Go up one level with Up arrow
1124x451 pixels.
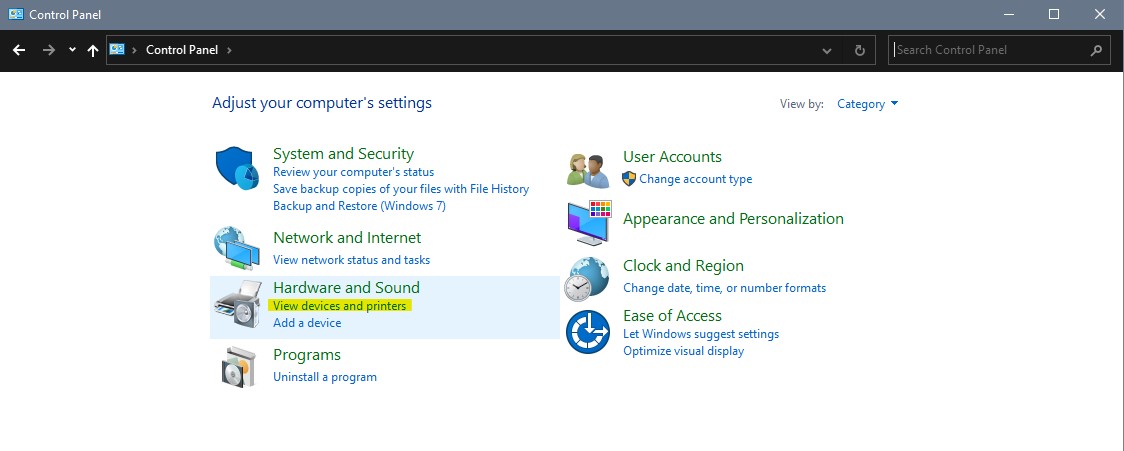tap(93, 50)
